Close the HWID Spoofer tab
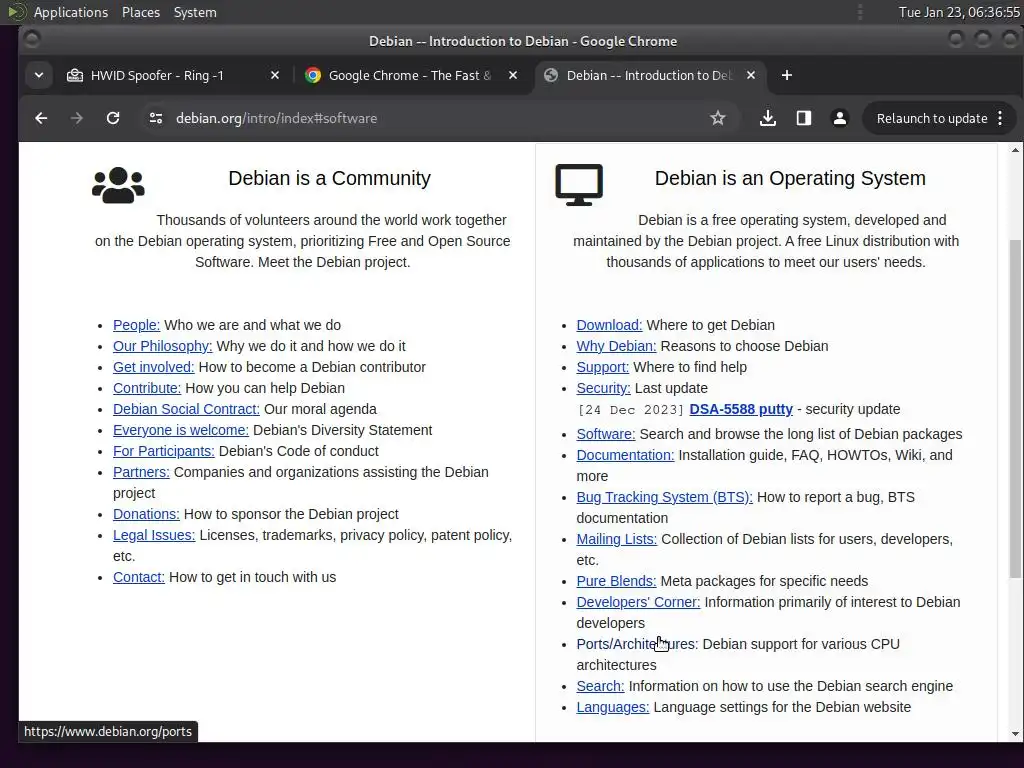The image size is (1024, 768). click(275, 75)
